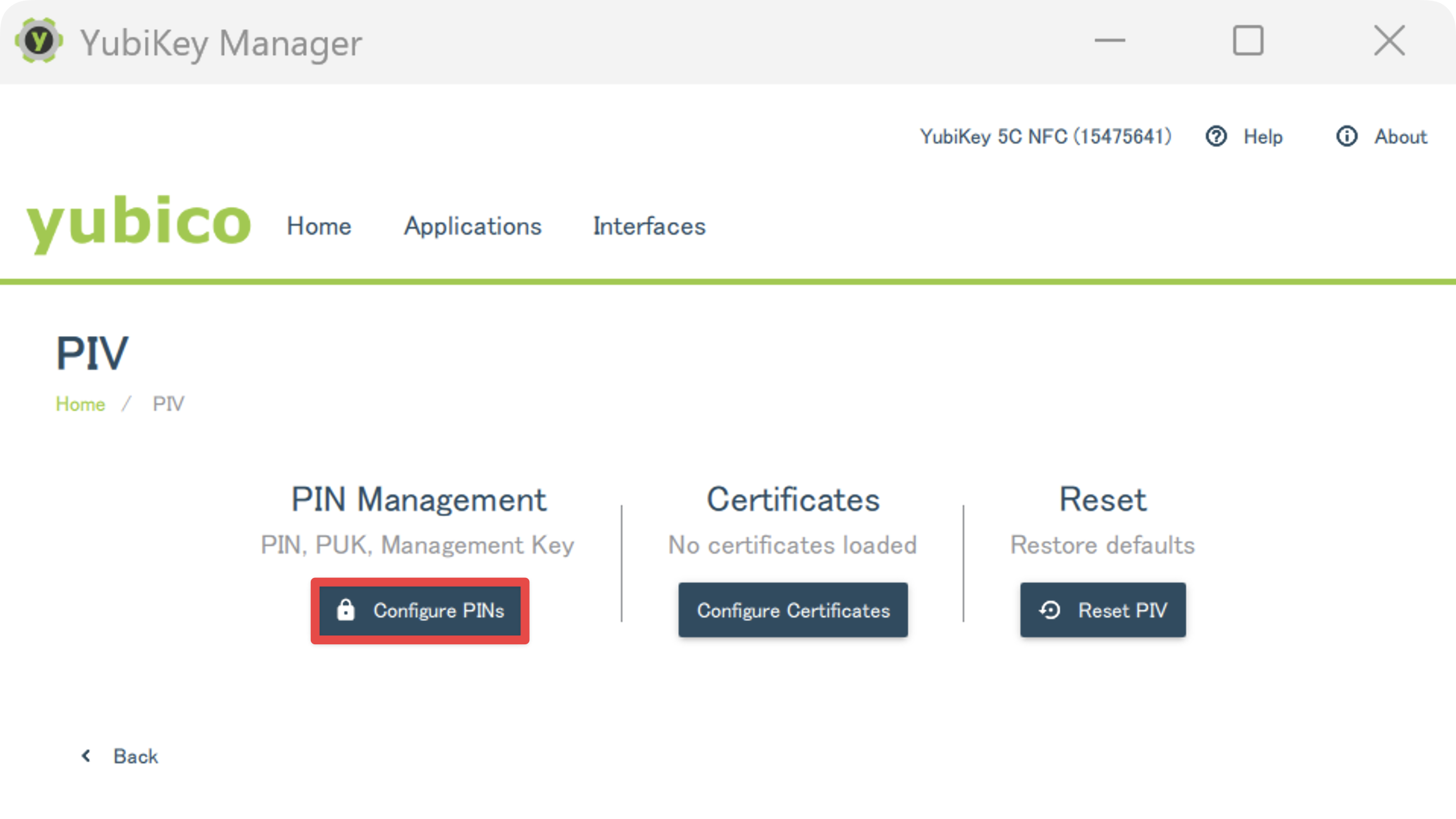Close the YubiKey Manager window
Viewport: 1456px width, 819px height.
(x=1390, y=41)
